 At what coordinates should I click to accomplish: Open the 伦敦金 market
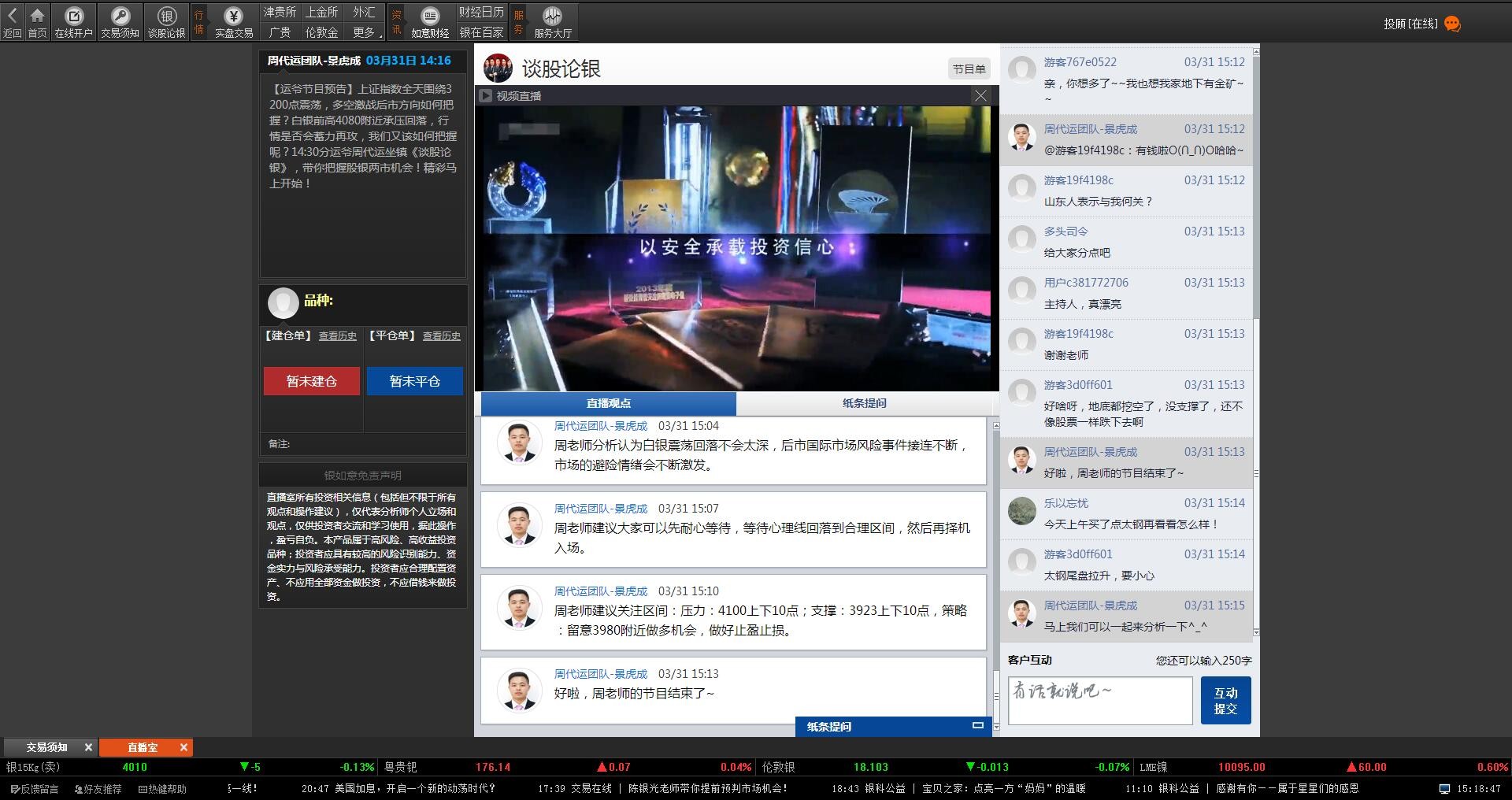321,32
